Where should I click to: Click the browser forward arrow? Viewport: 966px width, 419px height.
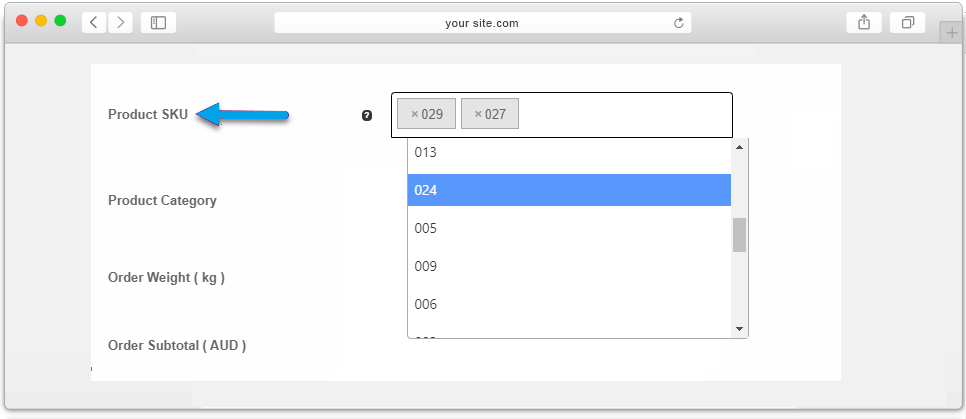tap(120, 23)
